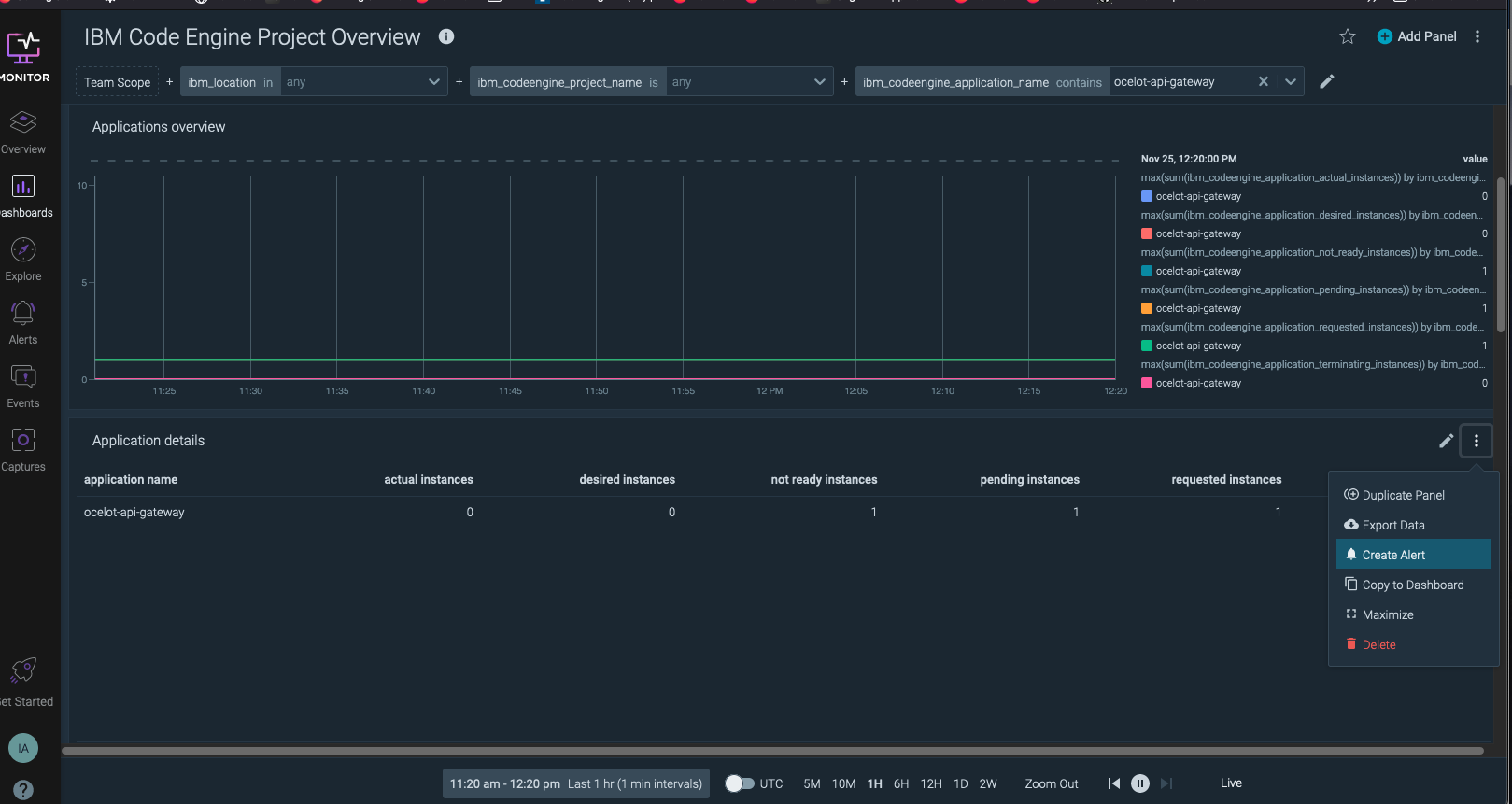Expand the ibm_location value dropdown
The image size is (1512, 804).
point(433,81)
